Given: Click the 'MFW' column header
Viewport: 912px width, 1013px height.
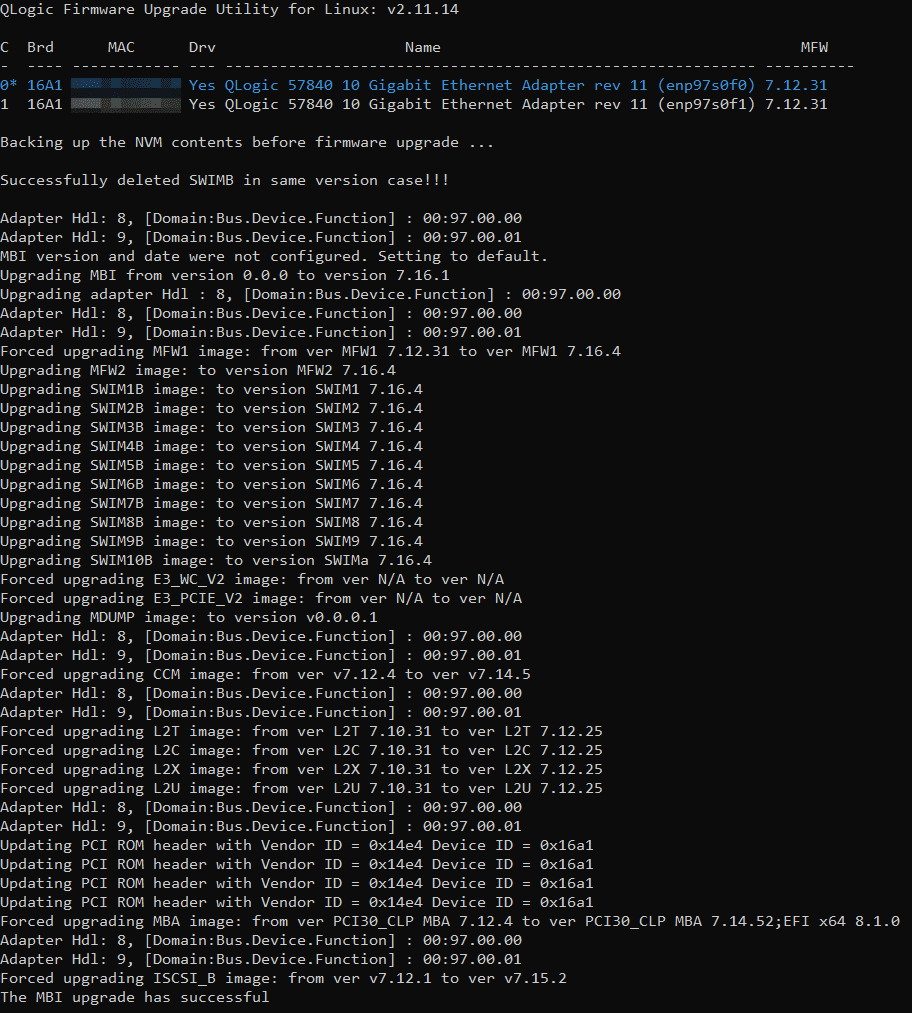Looking at the screenshot, I should tap(814, 47).
